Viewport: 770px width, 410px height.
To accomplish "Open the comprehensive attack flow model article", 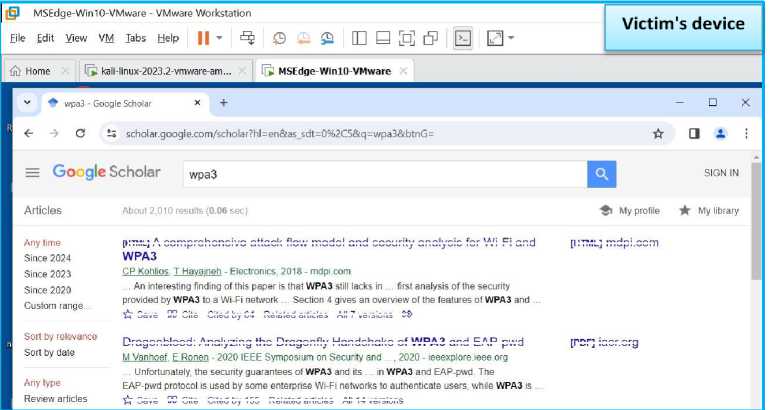I will click(329, 249).
